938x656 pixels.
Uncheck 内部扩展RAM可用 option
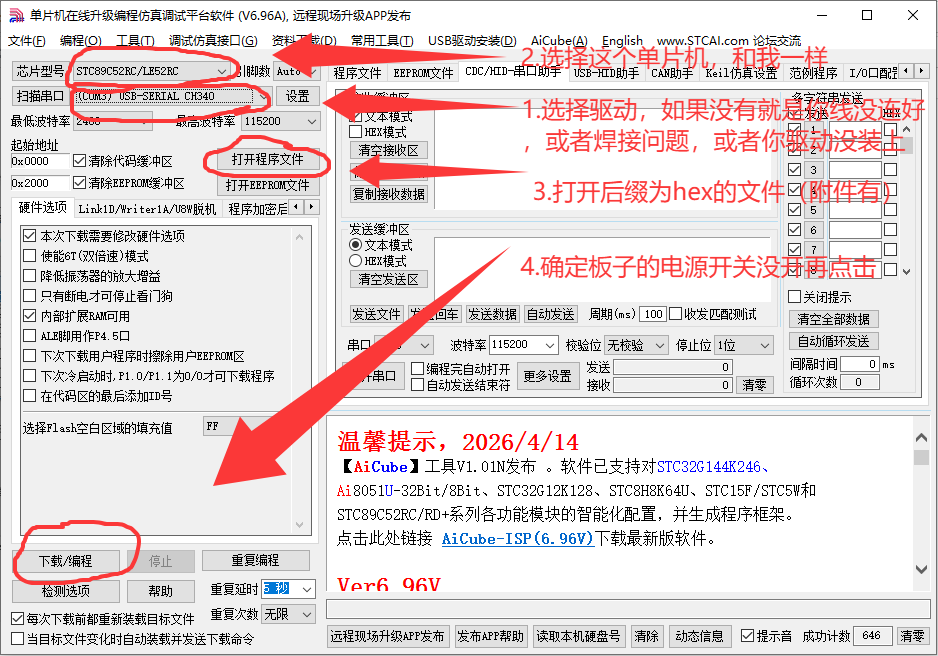coord(29,316)
